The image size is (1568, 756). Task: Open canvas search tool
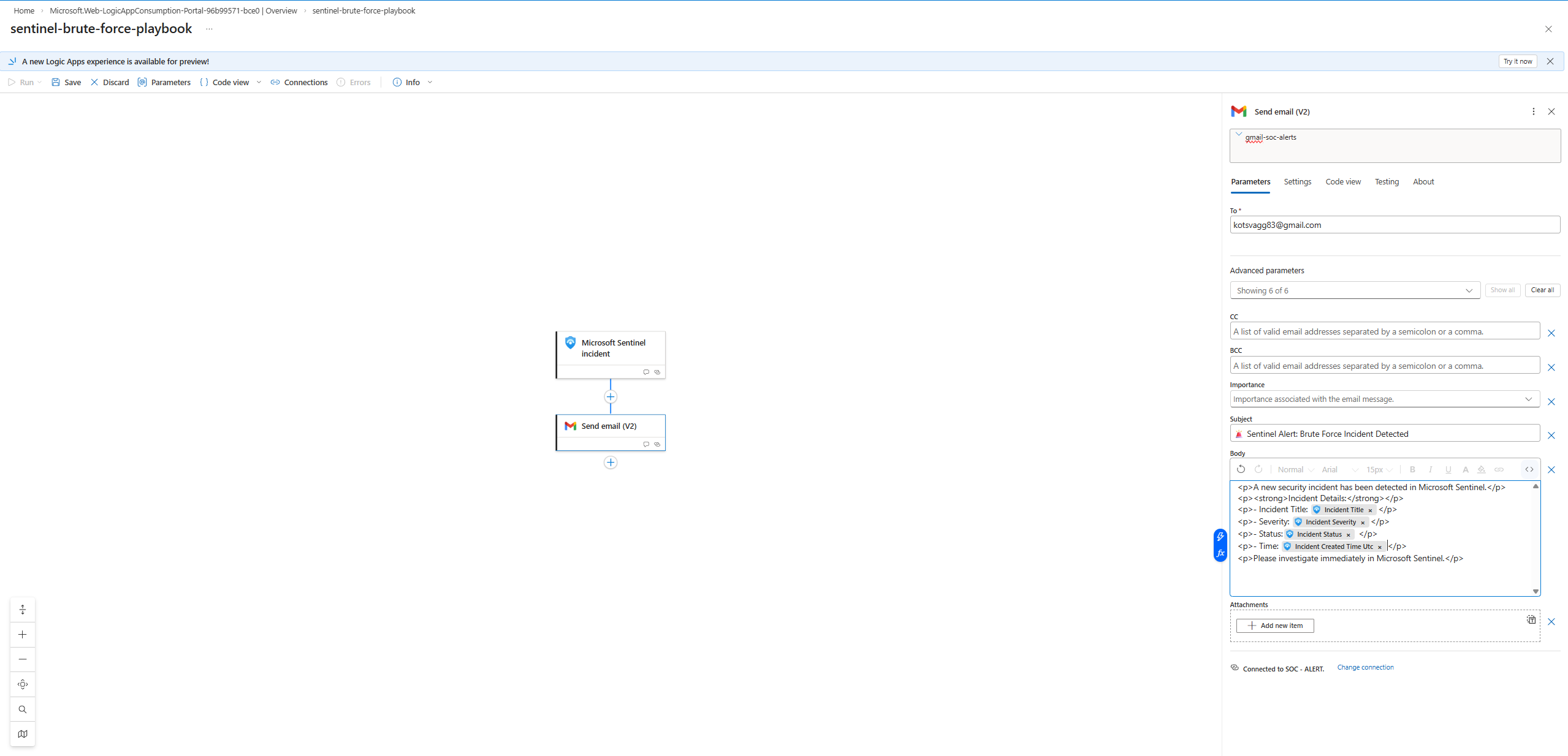point(23,709)
